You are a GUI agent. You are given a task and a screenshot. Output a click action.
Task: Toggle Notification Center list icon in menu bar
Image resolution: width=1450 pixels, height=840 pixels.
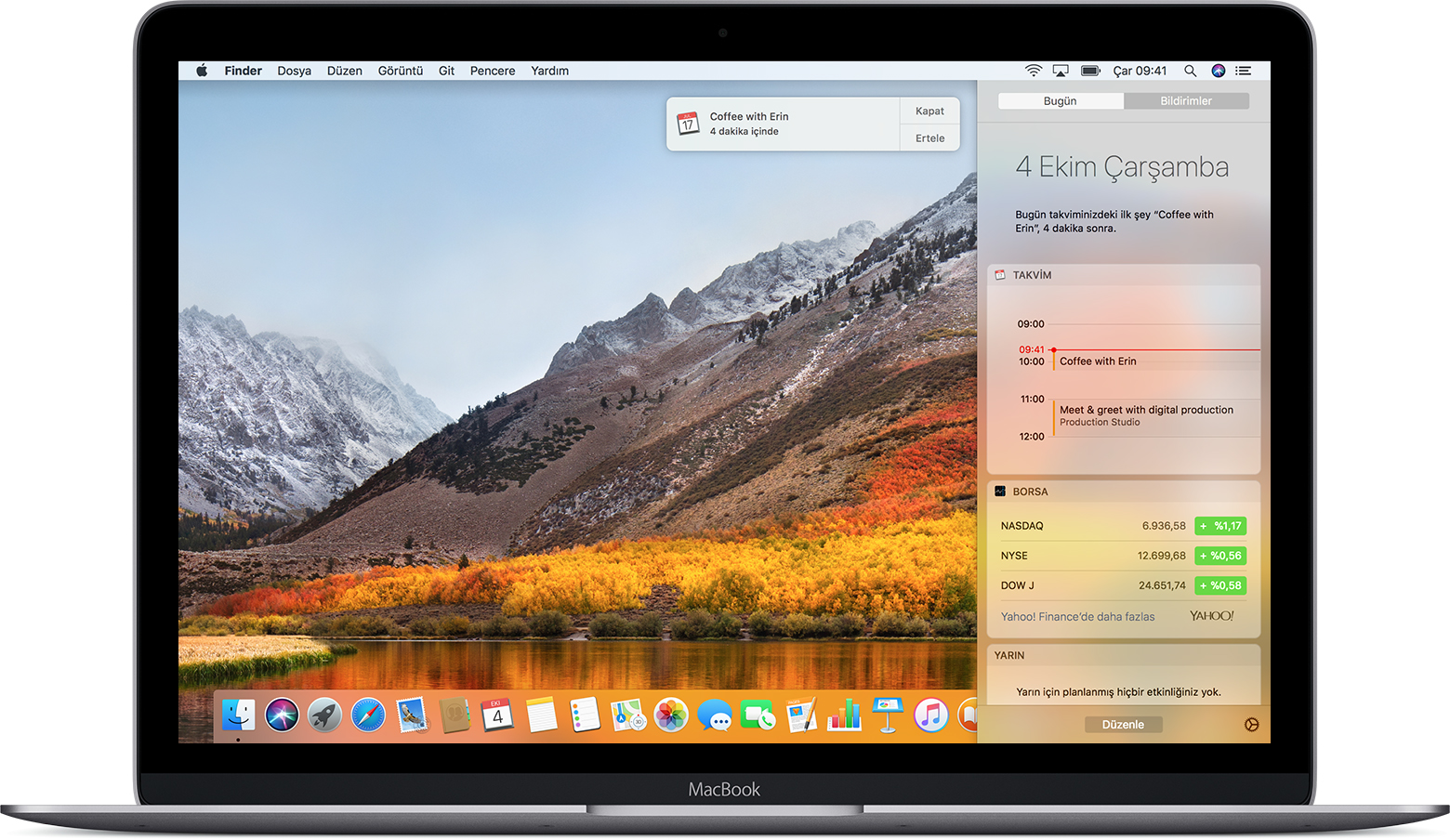pos(1244,71)
